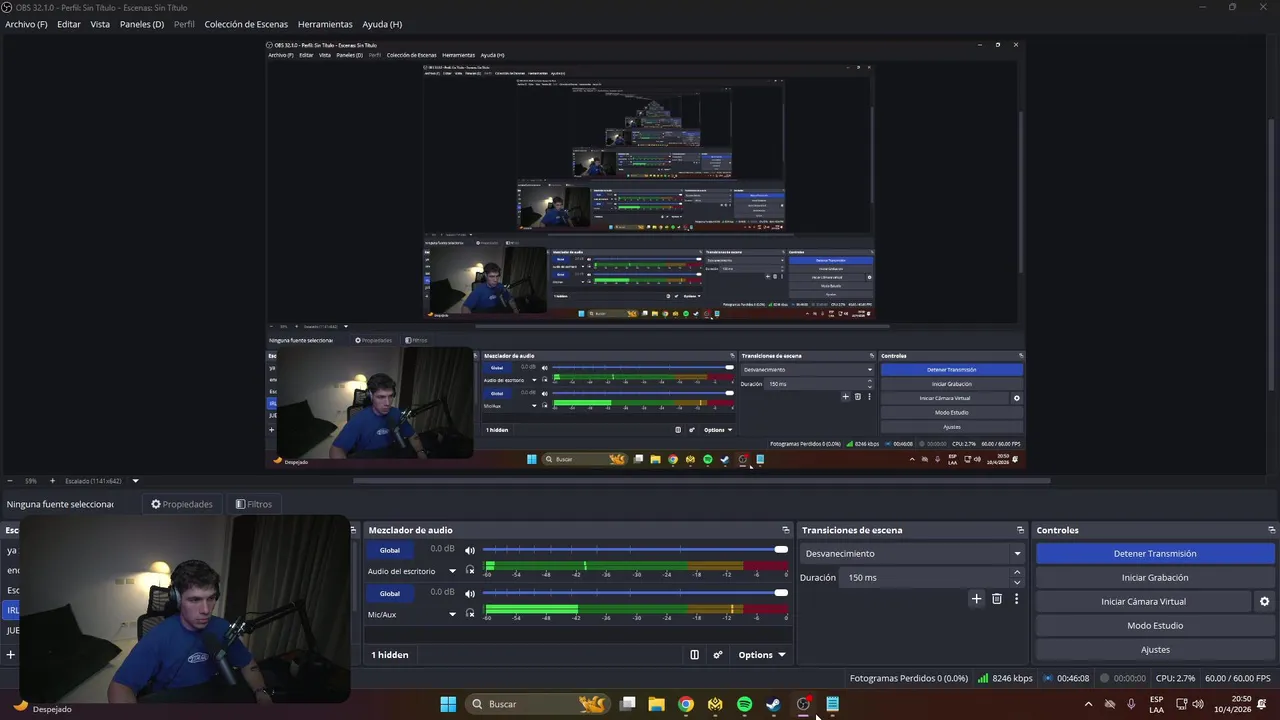Click the 8246 kbps bitrate status
This screenshot has width=1280, height=720.
[1005, 678]
